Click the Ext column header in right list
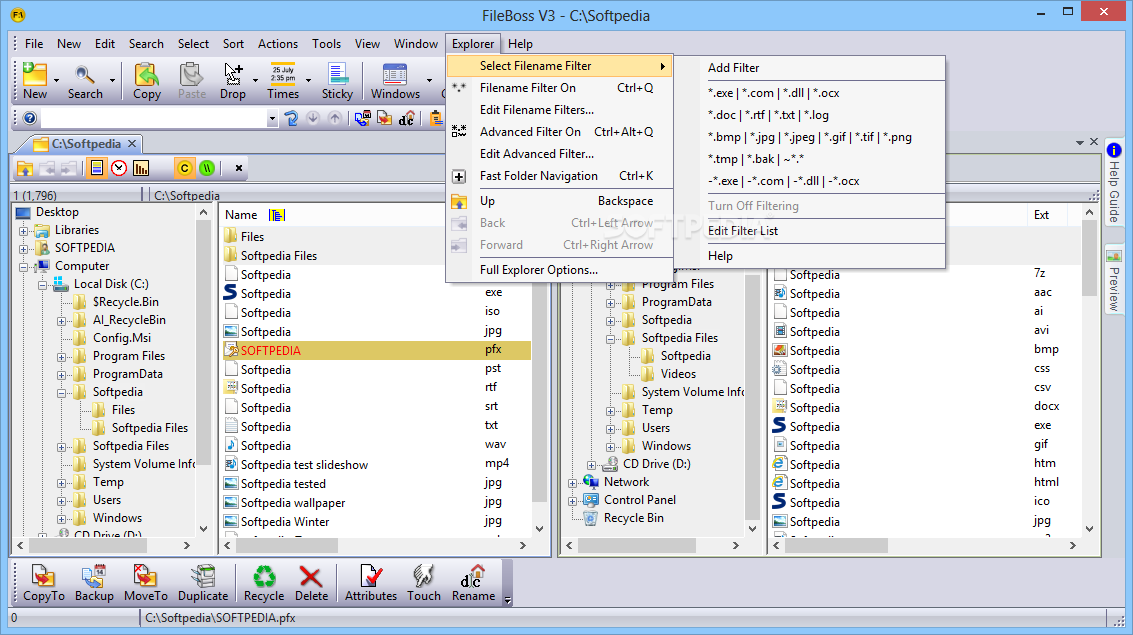Image resolution: width=1133 pixels, height=635 pixels. [x=1041, y=215]
